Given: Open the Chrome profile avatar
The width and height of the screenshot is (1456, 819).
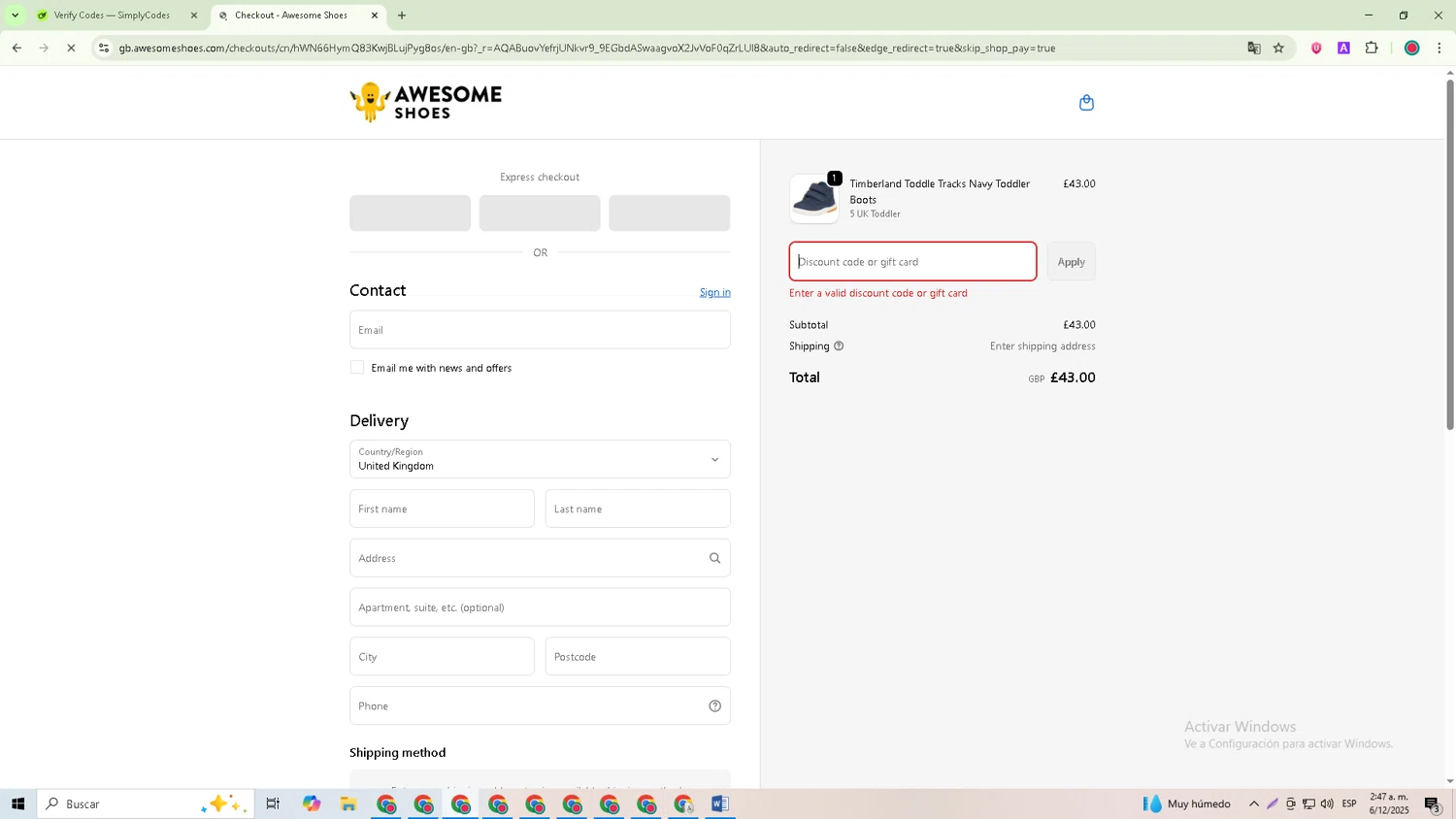Looking at the screenshot, I should [x=1412, y=48].
